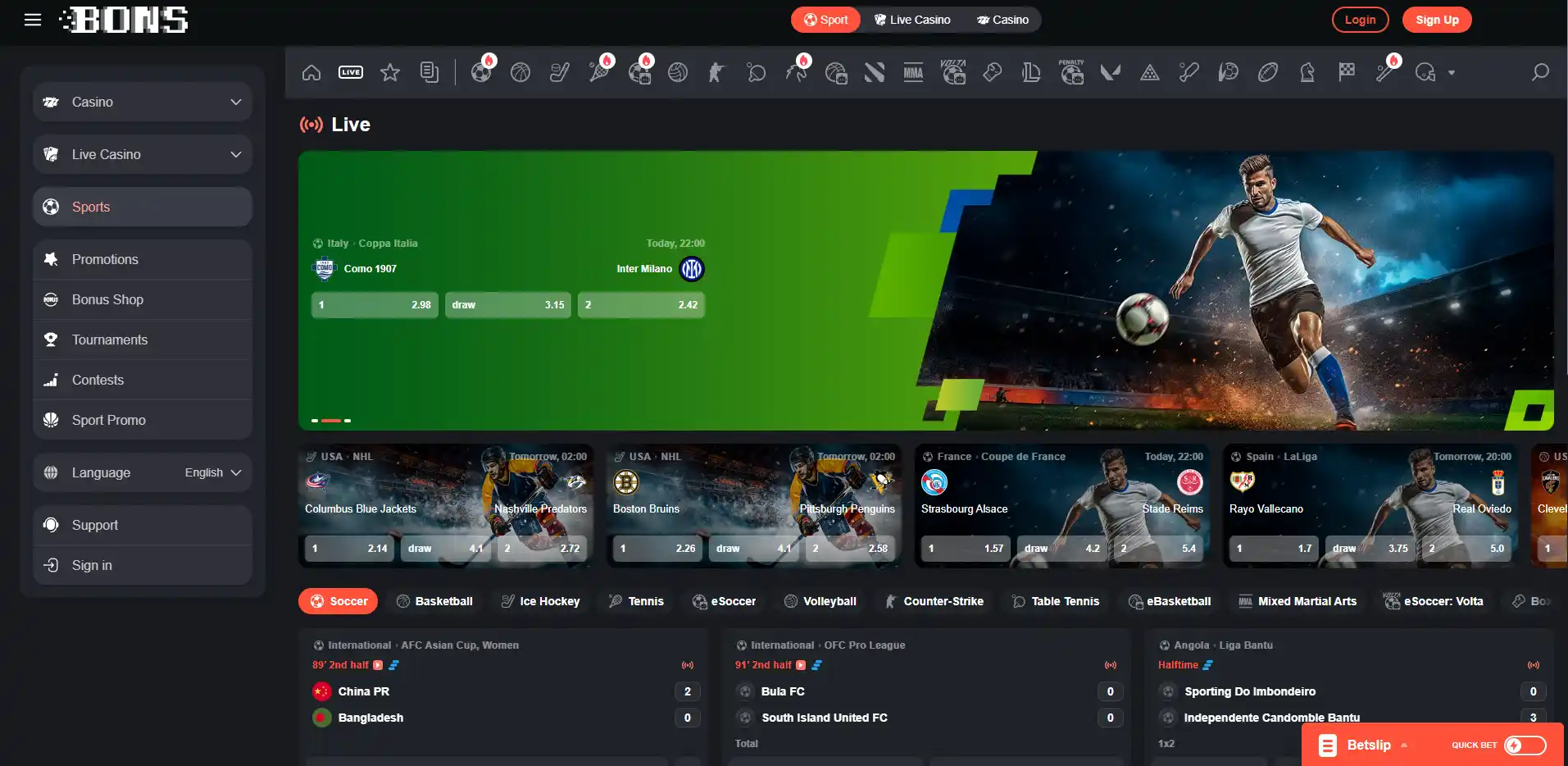1568x766 pixels.
Task: Open Sports in the sidebar
Action: tap(143, 207)
